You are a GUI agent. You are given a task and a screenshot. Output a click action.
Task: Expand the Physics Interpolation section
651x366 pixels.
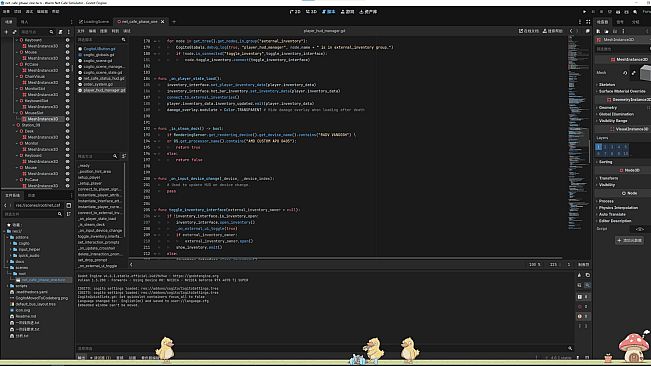click(617, 207)
